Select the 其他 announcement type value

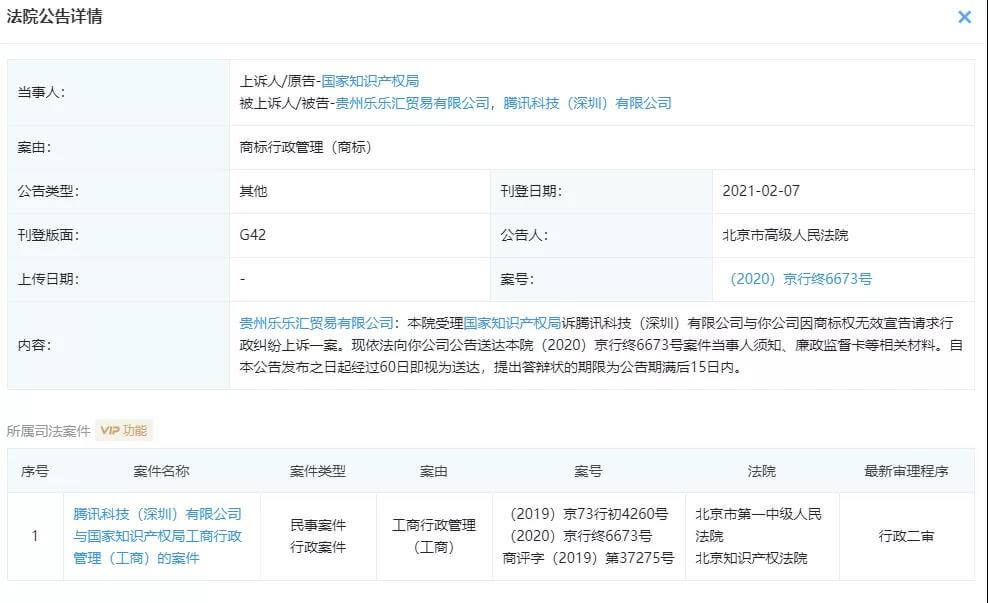(253, 191)
